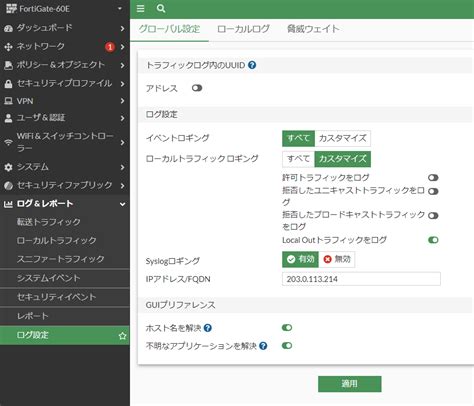Viewport: 474px width, 406px height.
Task: Disable Local Outトラフィックをログ toggle
Action: [x=433, y=240]
